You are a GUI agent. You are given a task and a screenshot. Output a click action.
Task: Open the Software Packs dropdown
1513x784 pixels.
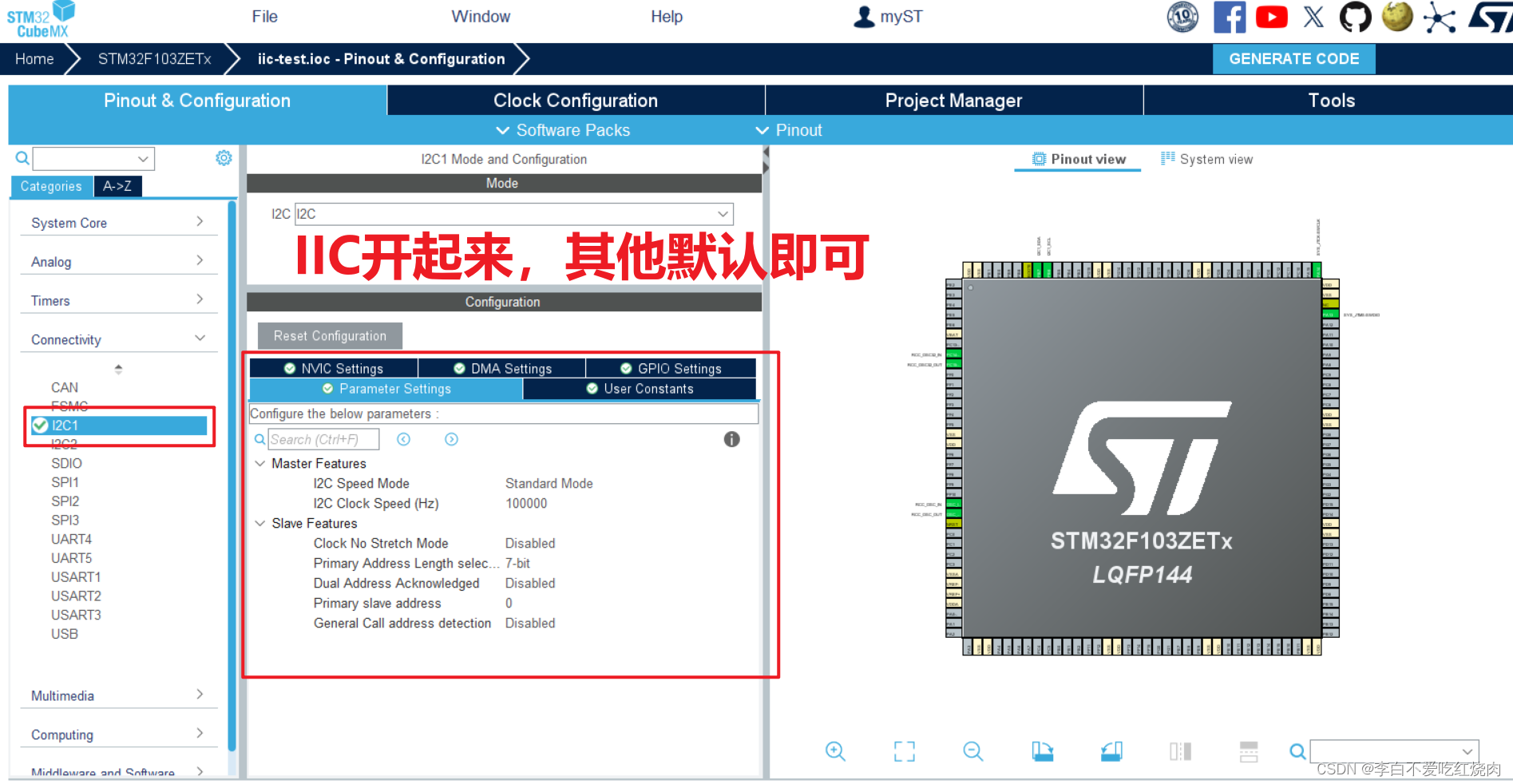click(563, 130)
